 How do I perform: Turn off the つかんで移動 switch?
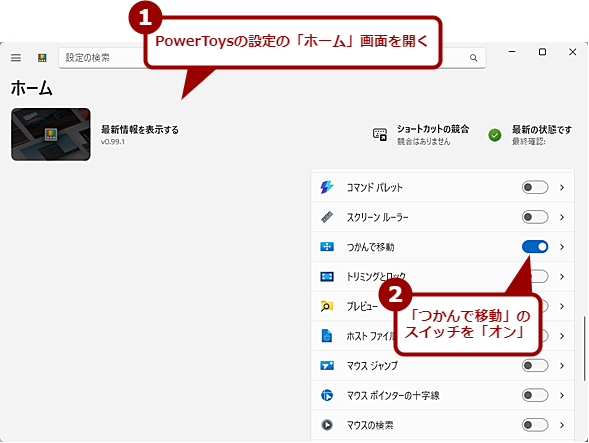coord(535,246)
